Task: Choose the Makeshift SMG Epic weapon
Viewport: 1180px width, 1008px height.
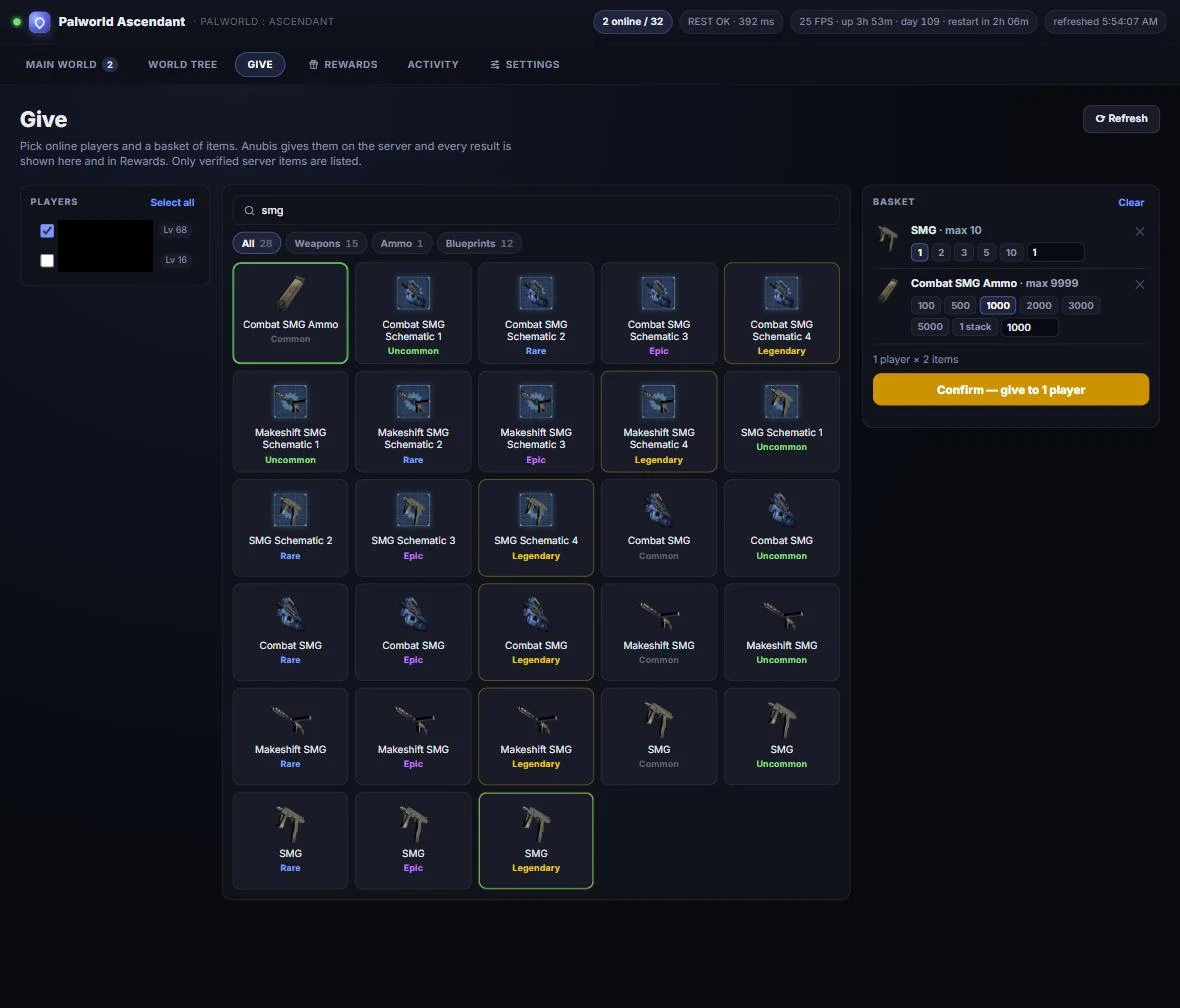Action: pyautogui.click(x=413, y=736)
